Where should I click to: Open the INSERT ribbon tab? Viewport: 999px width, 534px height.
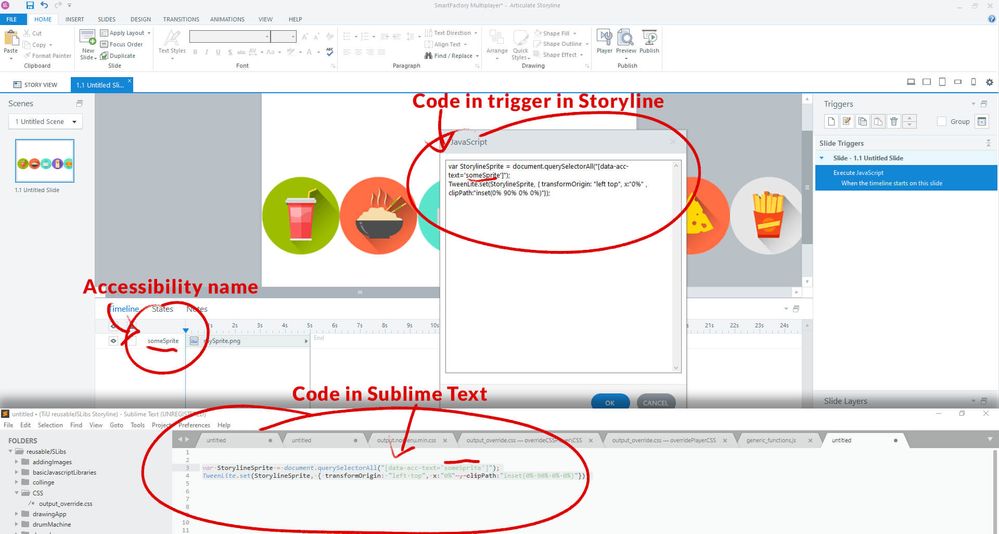(74, 19)
